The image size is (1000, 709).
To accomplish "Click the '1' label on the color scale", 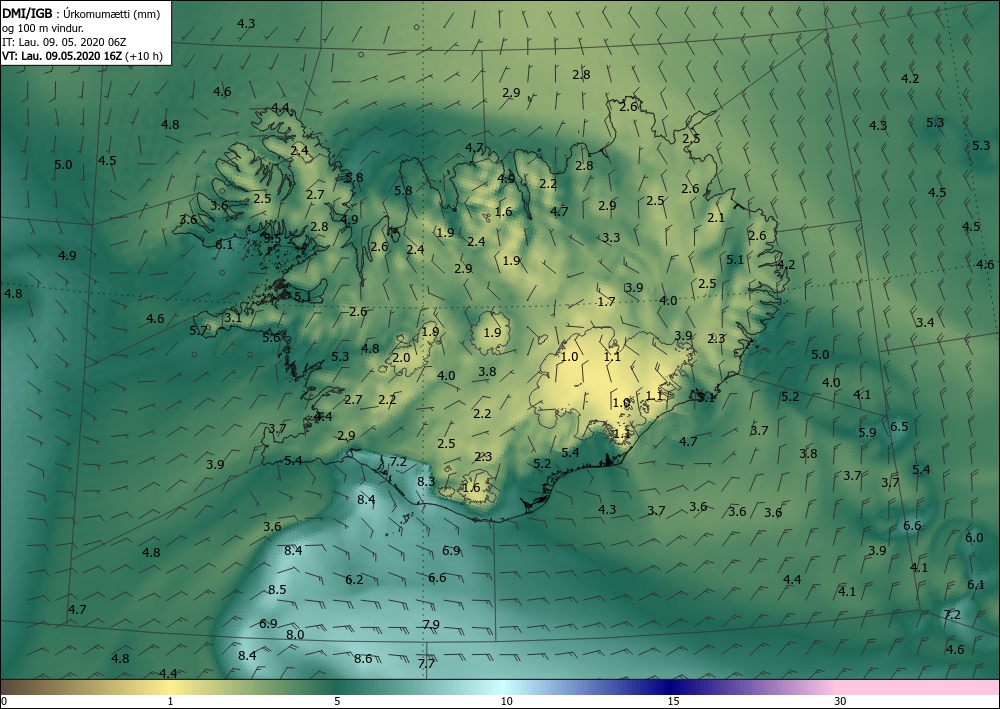I will click(x=170, y=701).
